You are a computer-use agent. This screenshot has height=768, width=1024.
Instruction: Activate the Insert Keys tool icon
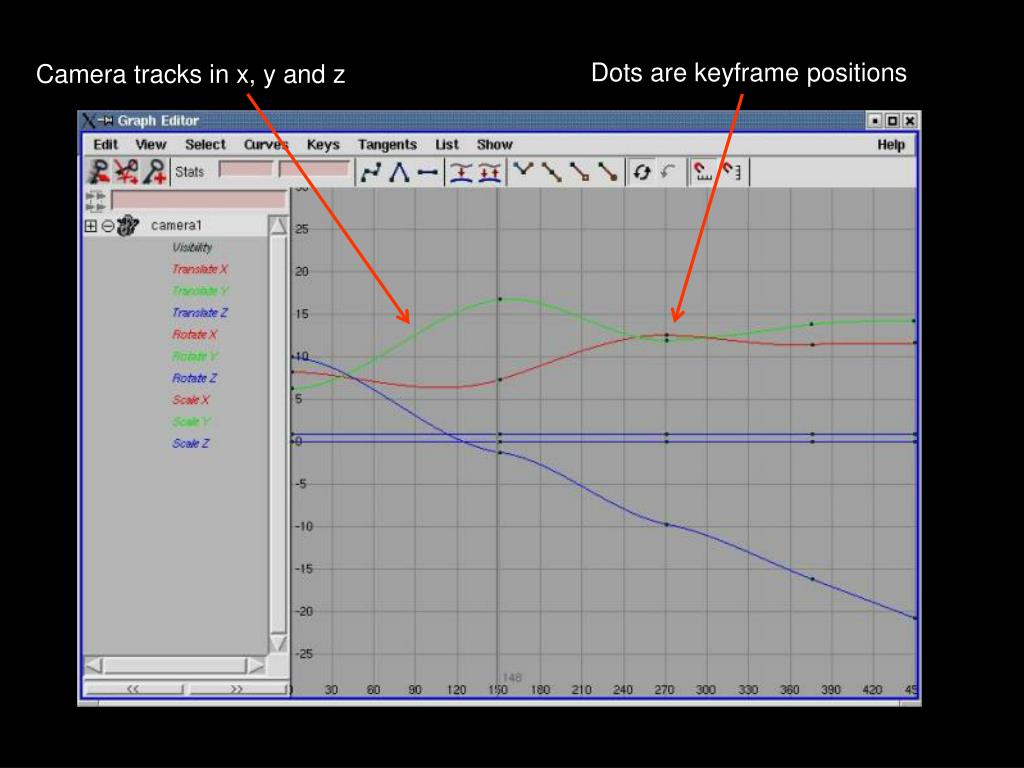(126, 172)
